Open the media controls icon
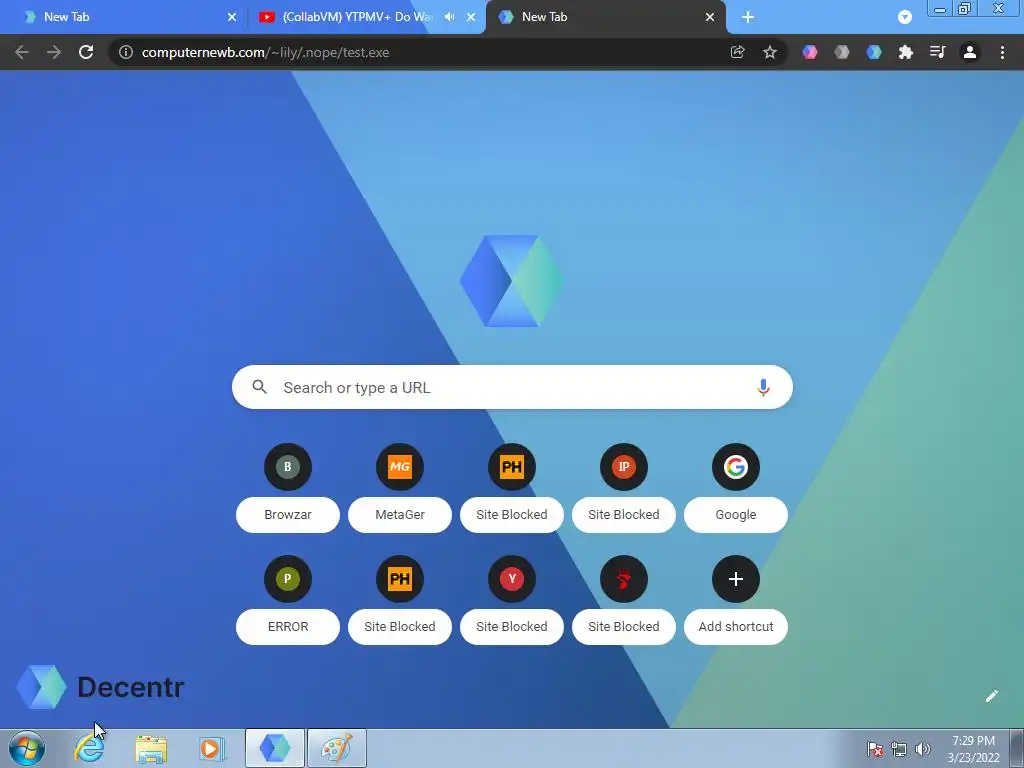This screenshot has height=768, width=1024. pos(938,52)
